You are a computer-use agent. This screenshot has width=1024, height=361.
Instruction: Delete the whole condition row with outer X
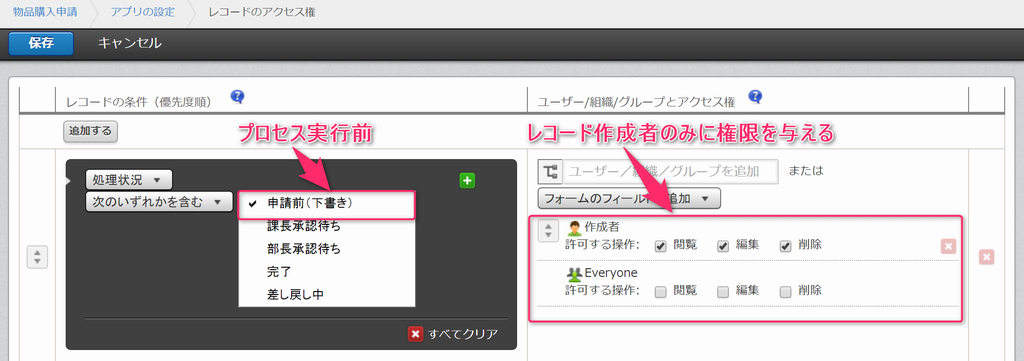987,257
